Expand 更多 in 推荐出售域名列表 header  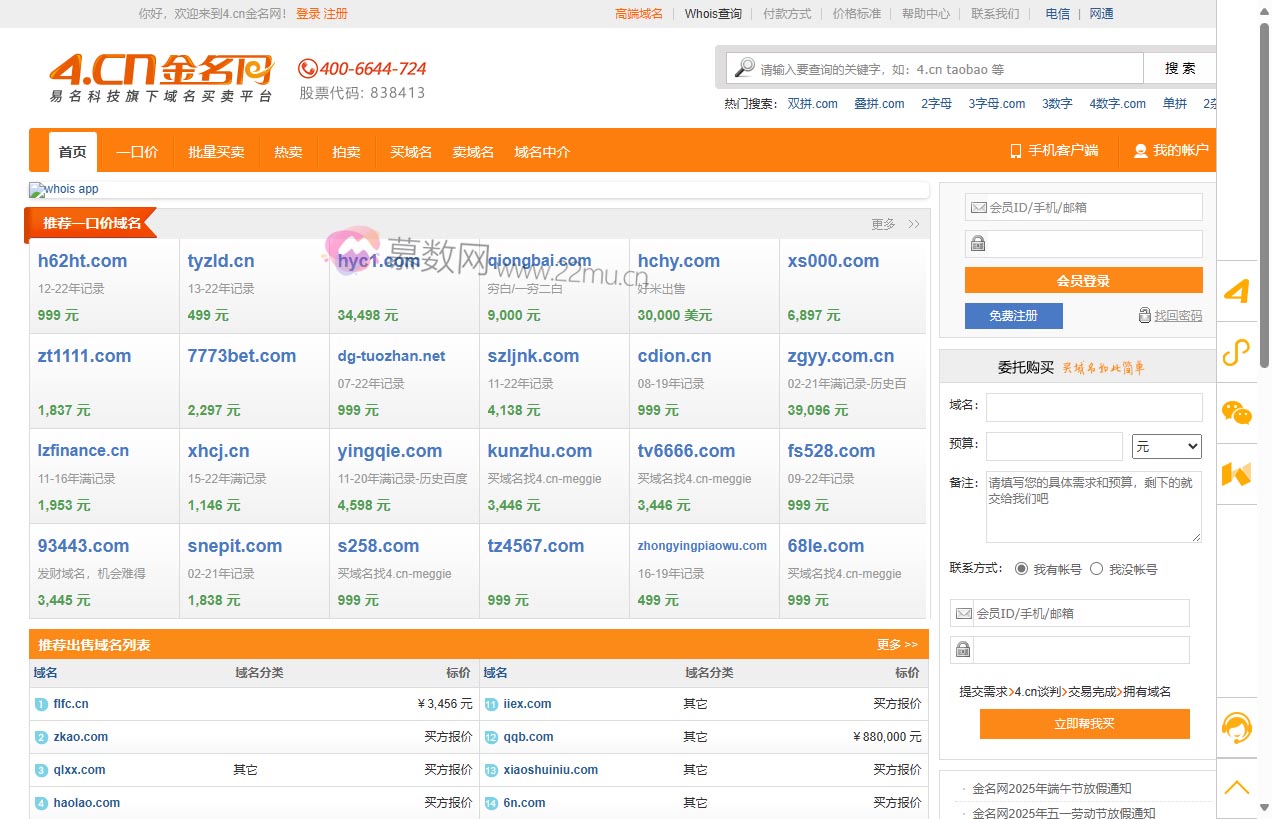tap(896, 645)
